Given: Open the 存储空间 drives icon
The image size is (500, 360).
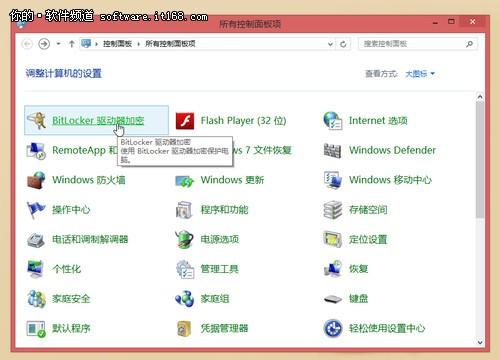Looking at the screenshot, I should (x=332, y=210).
